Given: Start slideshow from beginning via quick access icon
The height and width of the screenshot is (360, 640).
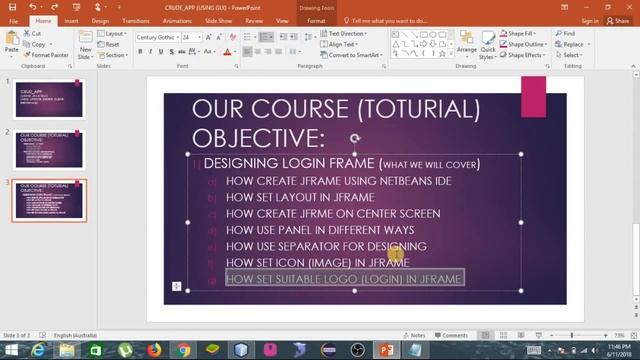Looking at the screenshot, I should coord(76,7).
